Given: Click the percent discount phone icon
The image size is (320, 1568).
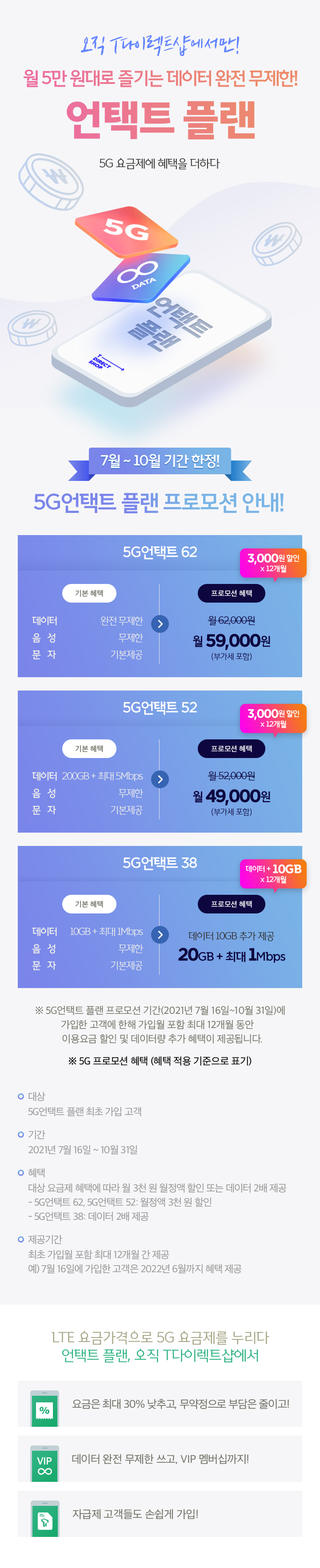Looking at the screenshot, I should (44, 1409).
